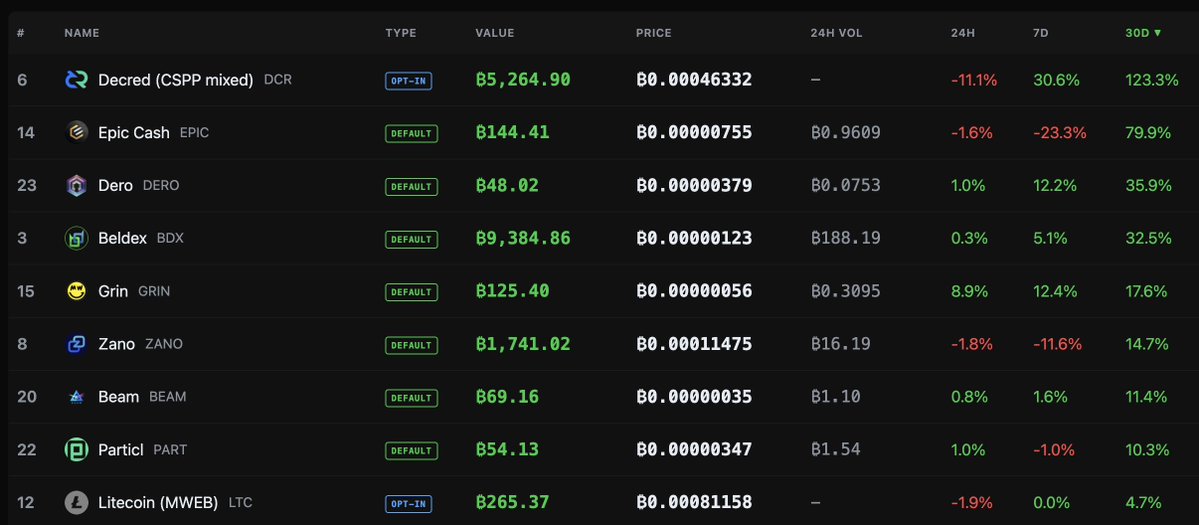This screenshot has width=1199, height=525.
Task: Open the Litecoin (MWEB) coin page
Action: pyautogui.click(x=158, y=502)
